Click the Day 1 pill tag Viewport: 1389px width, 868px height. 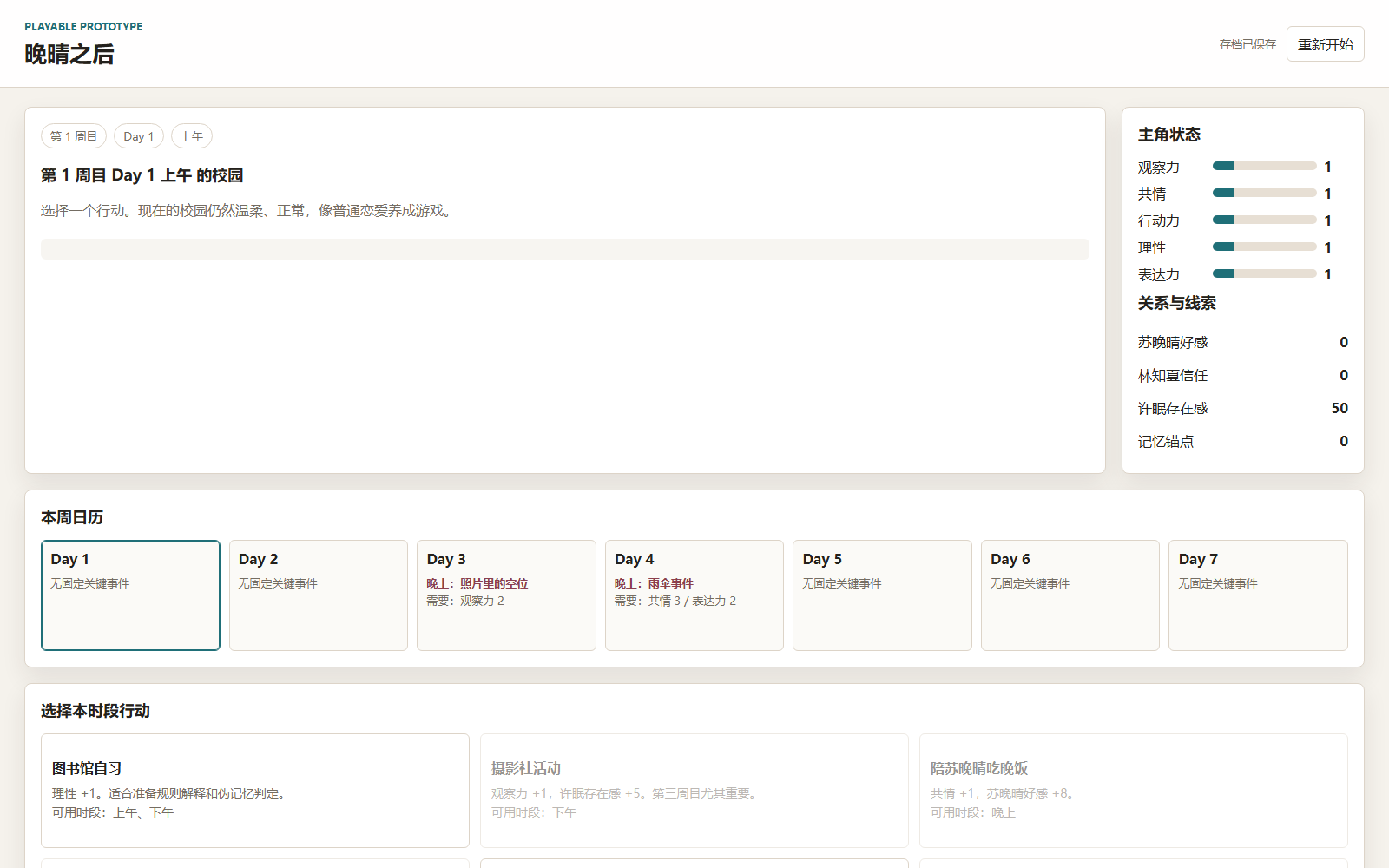[x=139, y=136]
